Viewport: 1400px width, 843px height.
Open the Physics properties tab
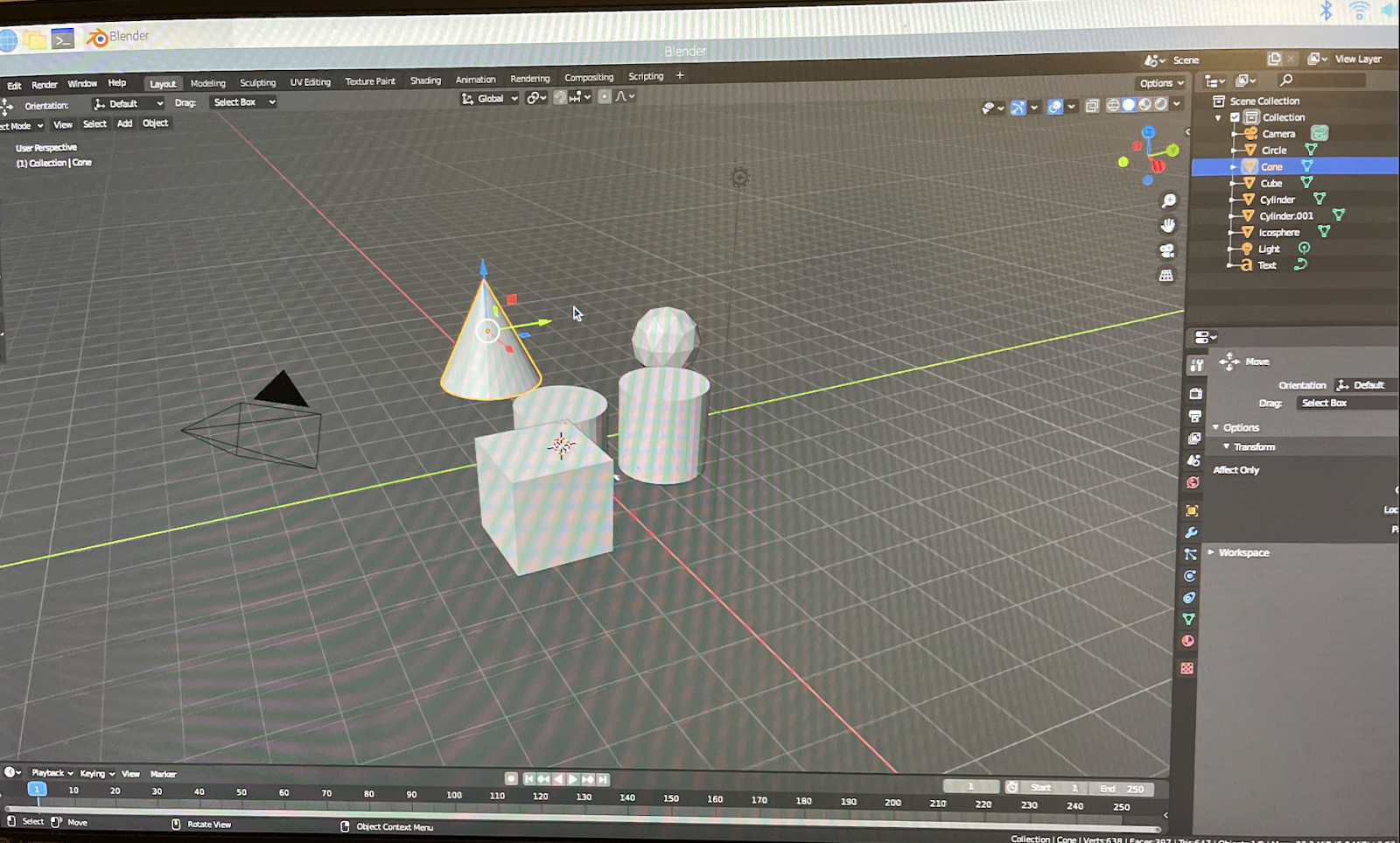1189,576
